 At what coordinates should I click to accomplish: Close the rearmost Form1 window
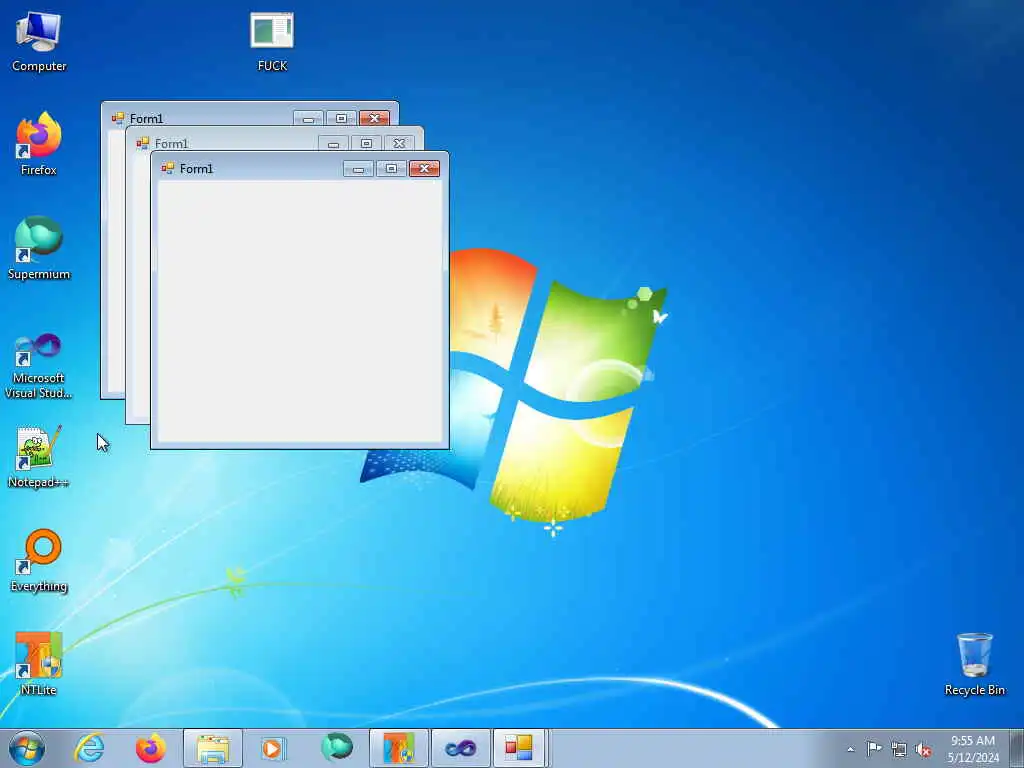375,118
